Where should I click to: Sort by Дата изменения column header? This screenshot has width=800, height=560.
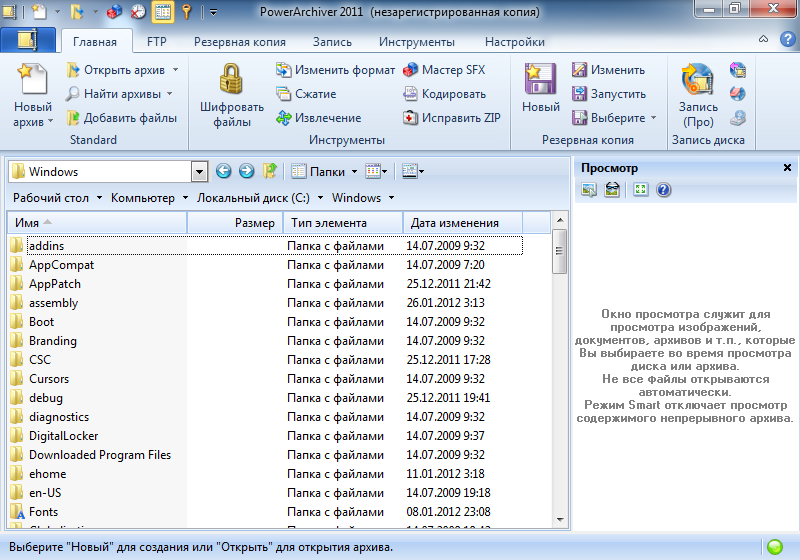coord(454,223)
